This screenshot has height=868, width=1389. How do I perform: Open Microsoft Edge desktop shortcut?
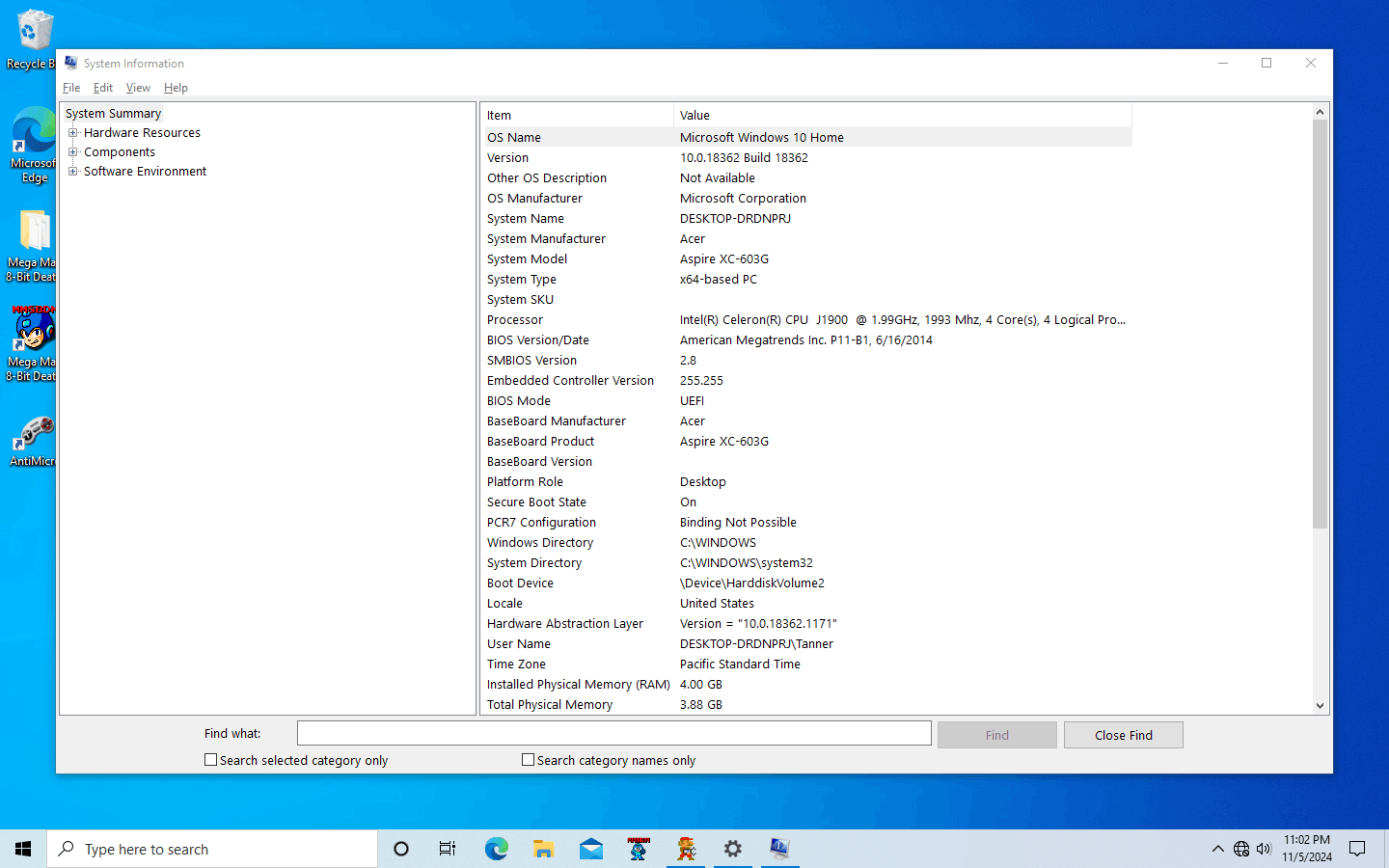tap(34, 145)
